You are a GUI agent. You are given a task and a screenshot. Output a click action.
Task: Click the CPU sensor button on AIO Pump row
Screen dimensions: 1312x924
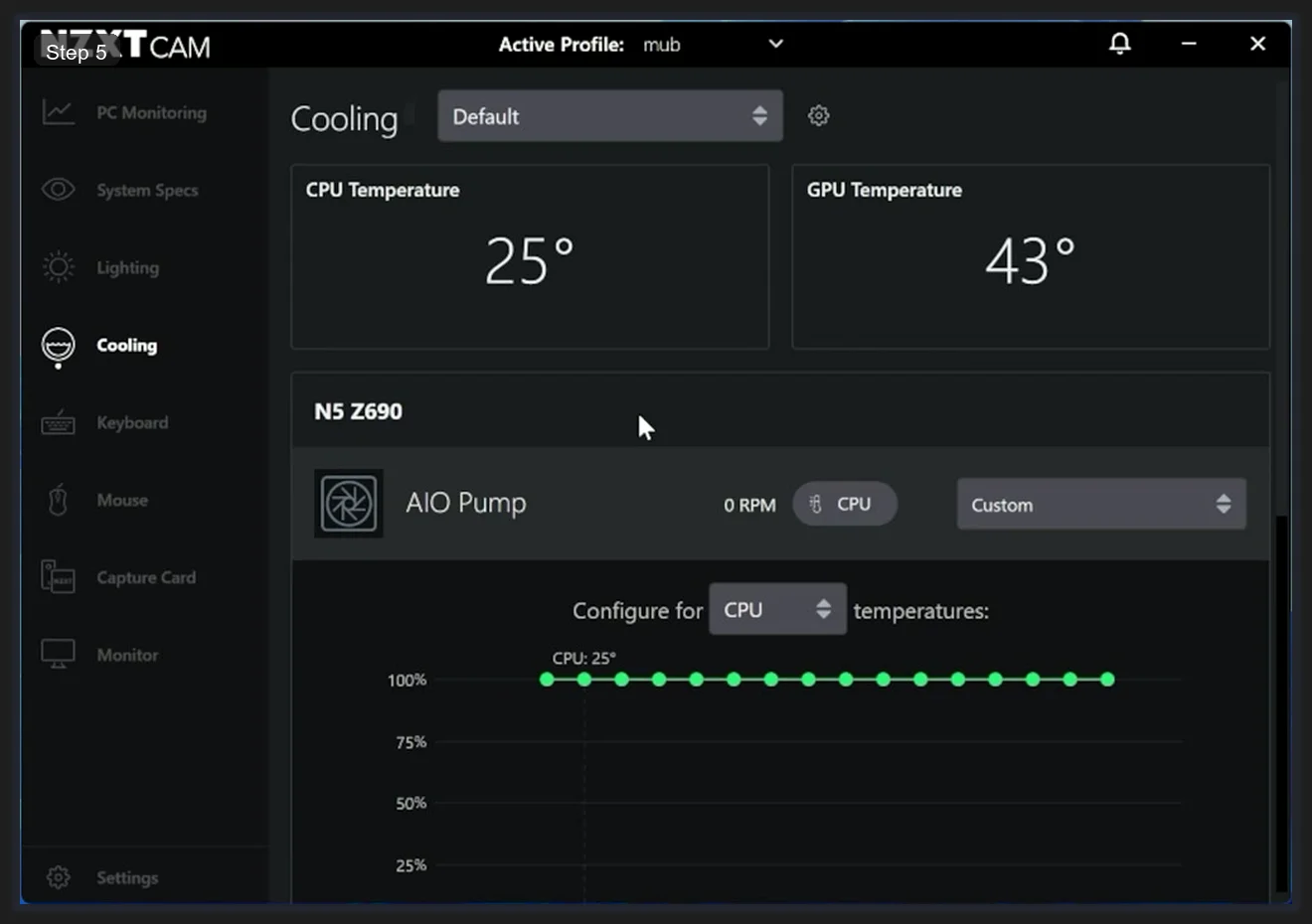click(845, 504)
